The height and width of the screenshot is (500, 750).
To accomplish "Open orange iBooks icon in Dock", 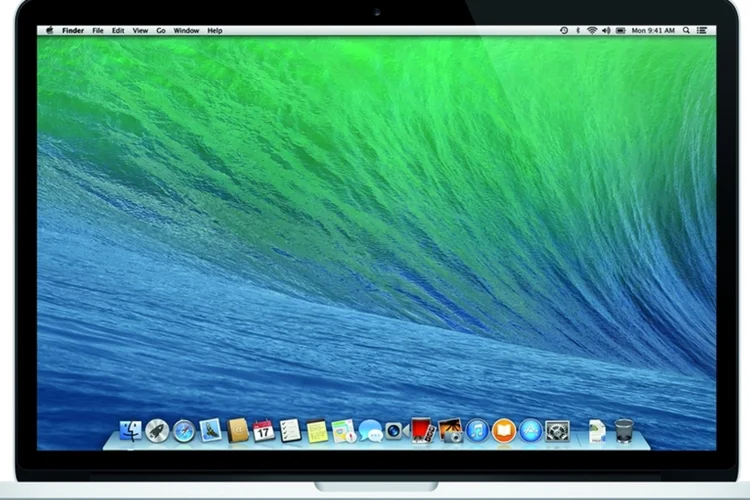I will (504, 431).
